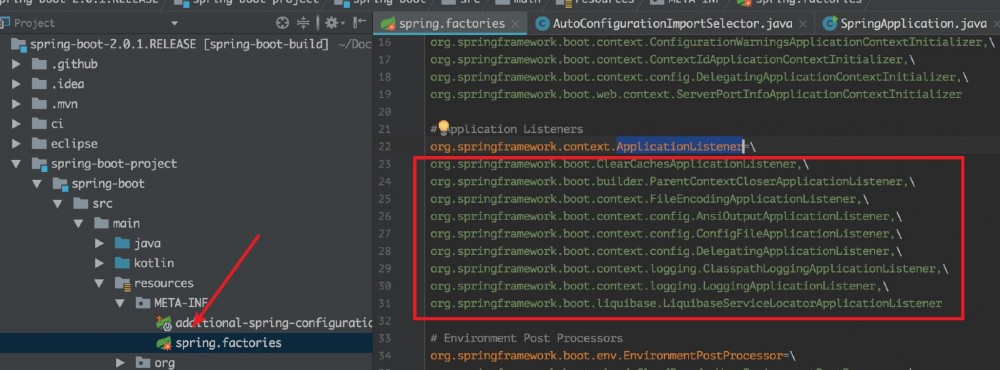This screenshot has width=1000, height=370.
Task: Click the AnsiOutputApplicationListener line
Action: coord(666,216)
